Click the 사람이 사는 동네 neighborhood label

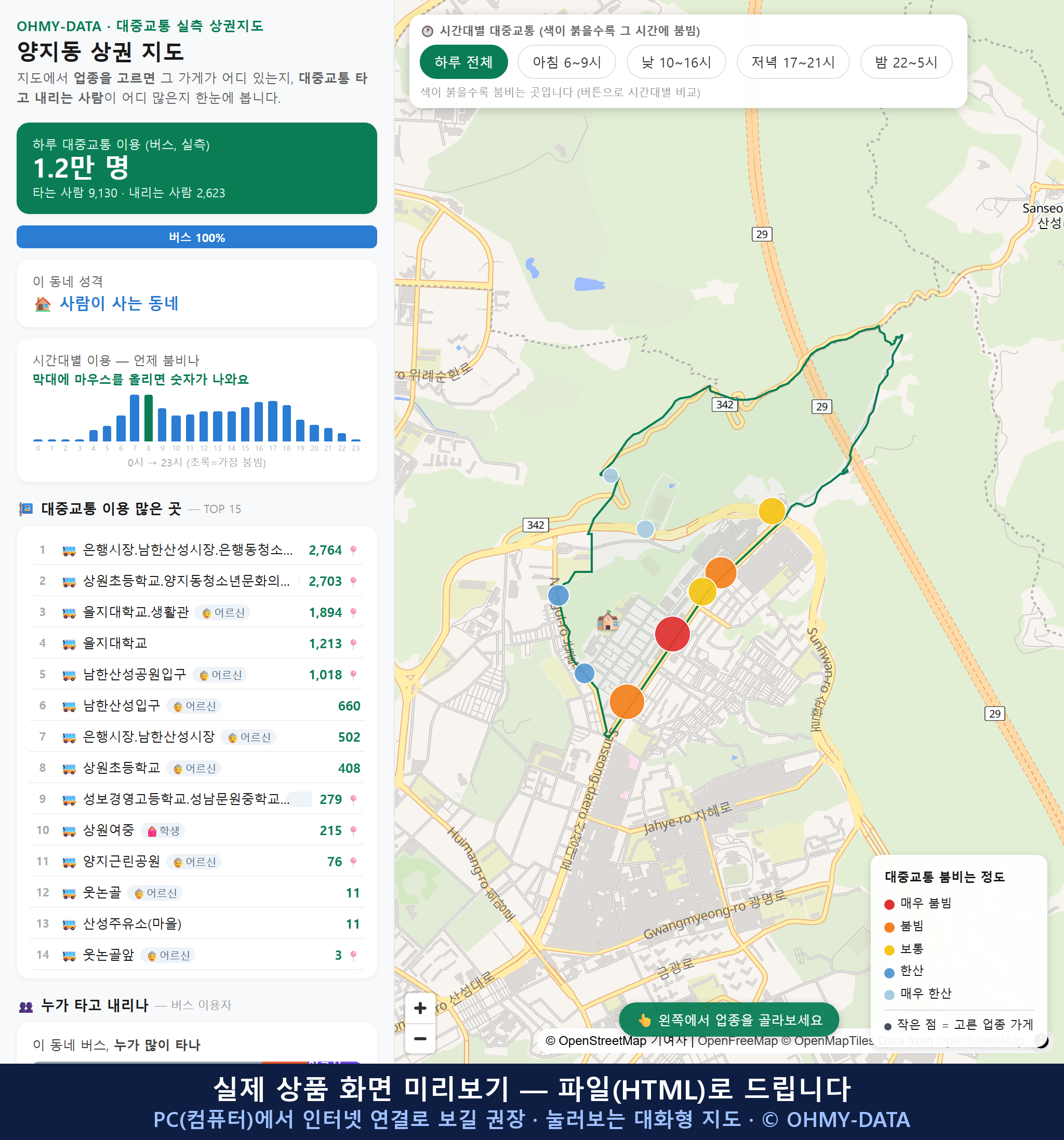119,303
